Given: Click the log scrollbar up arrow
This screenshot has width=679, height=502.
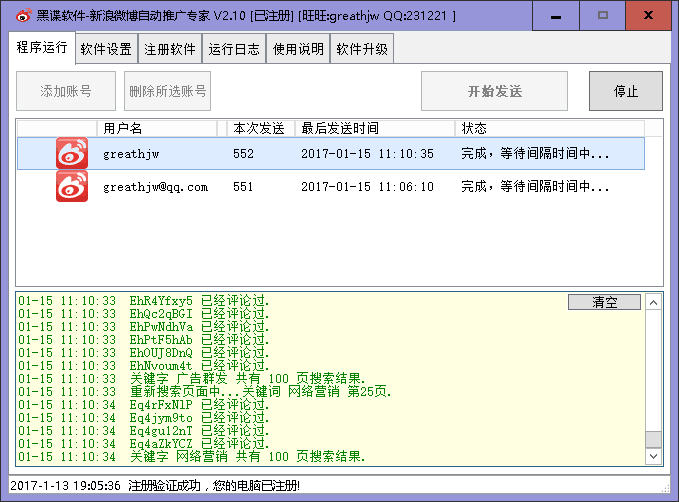Looking at the screenshot, I should point(653,302).
